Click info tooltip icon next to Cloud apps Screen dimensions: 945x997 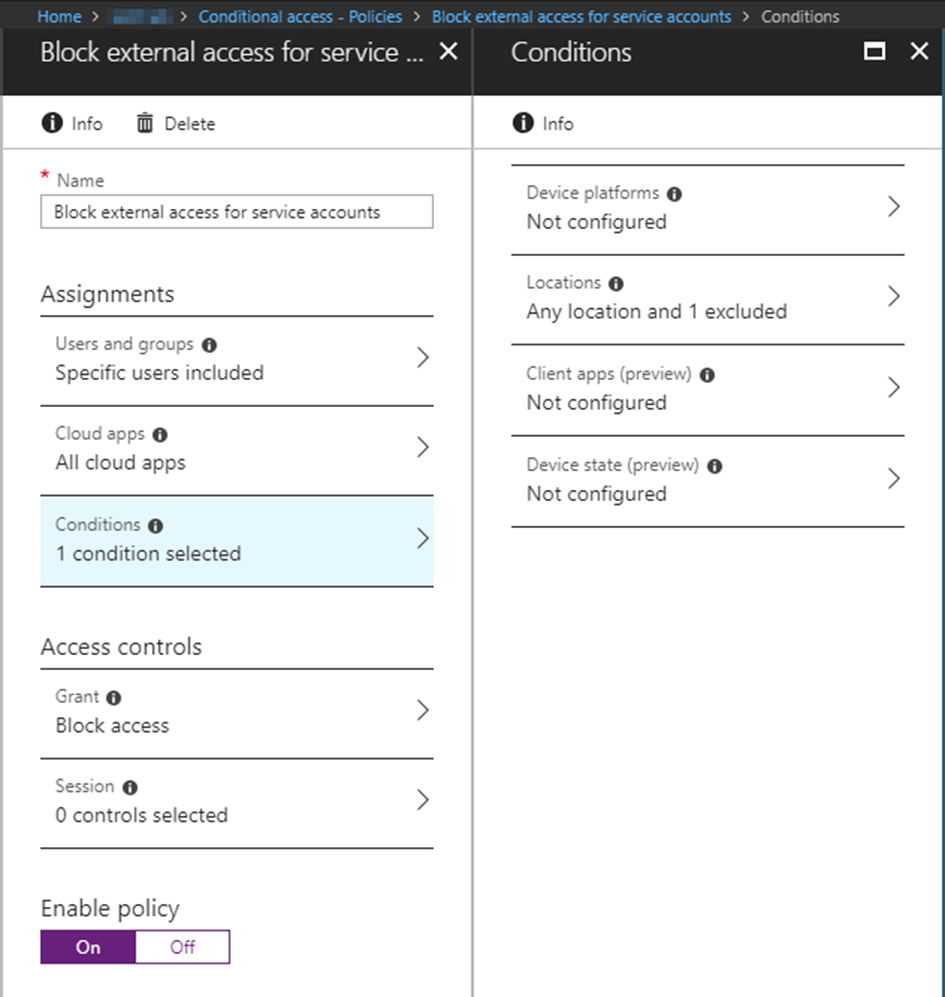click(160, 435)
